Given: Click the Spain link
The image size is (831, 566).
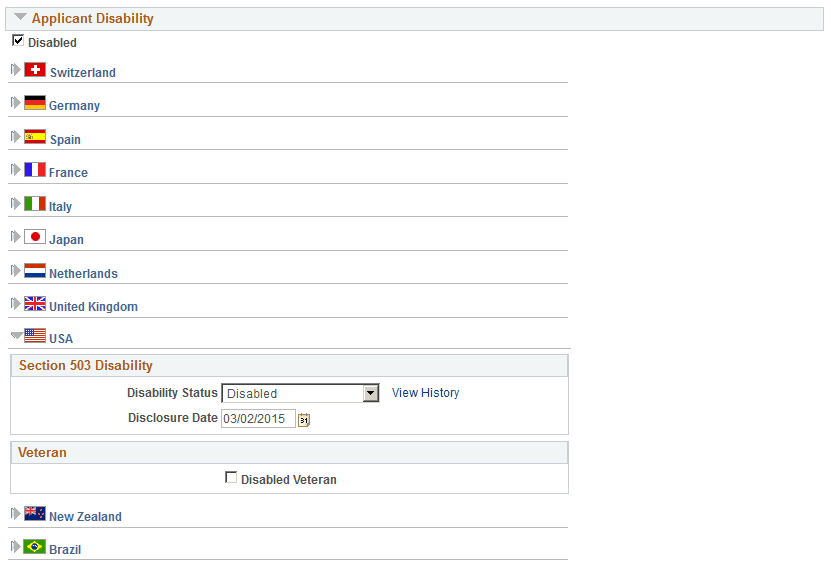Looking at the screenshot, I should coord(65,139).
